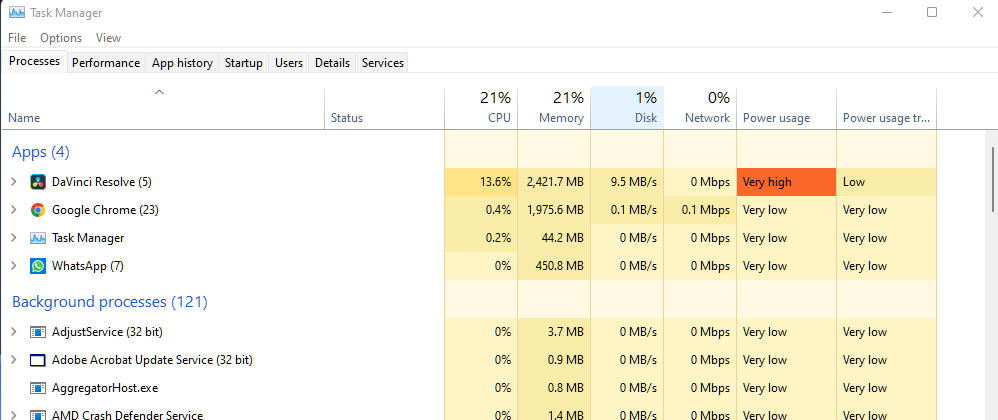
Task: Expand the Google Chrome process group
Action: pyautogui.click(x=14, y=210)
